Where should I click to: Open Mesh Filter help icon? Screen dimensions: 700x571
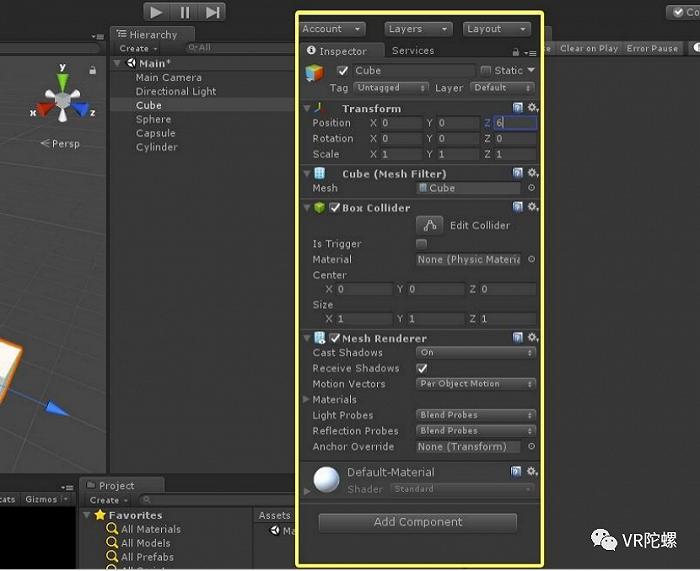[517, 173]
